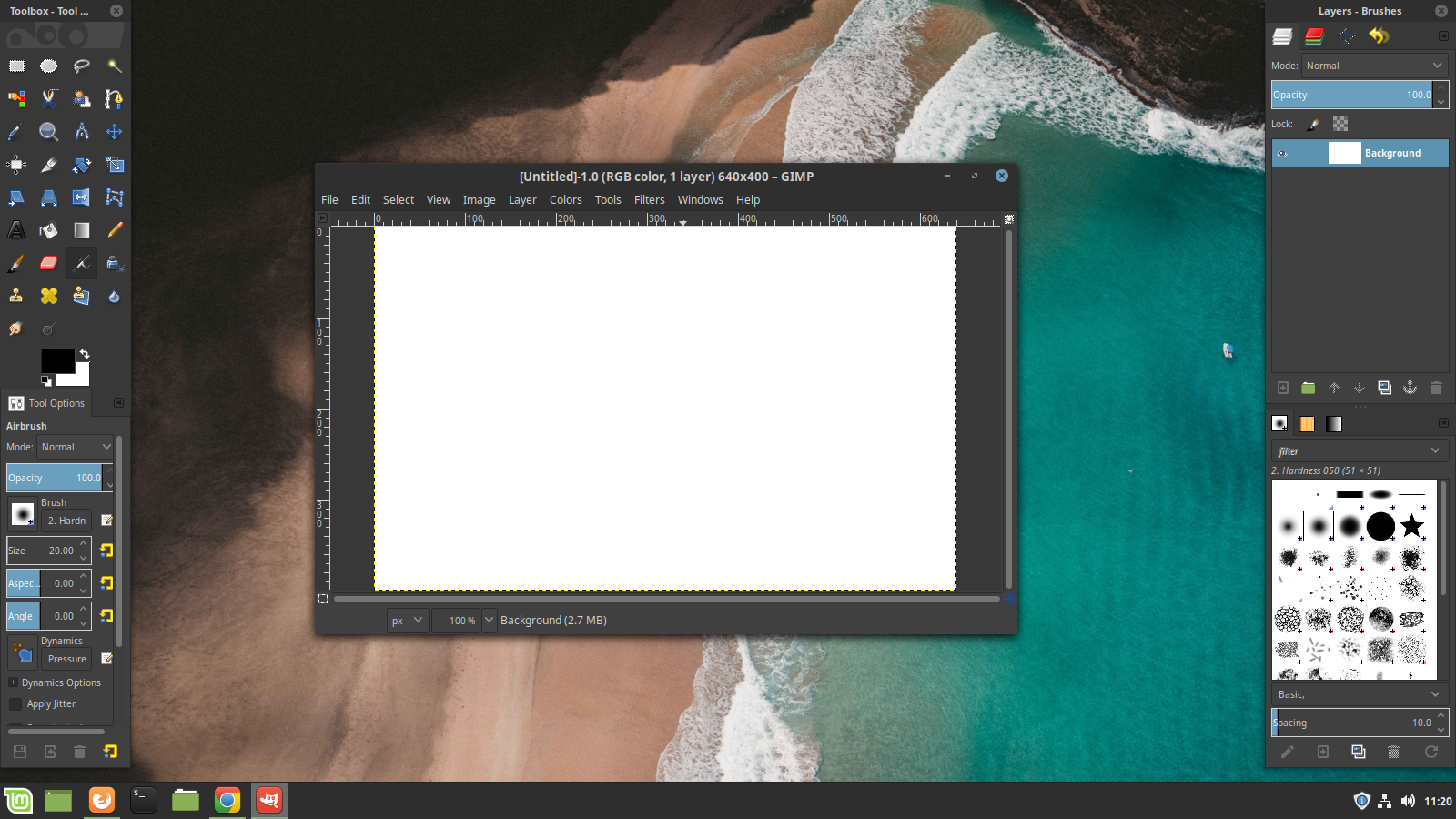Switch to the Gradients tab

pos(1334,424)
